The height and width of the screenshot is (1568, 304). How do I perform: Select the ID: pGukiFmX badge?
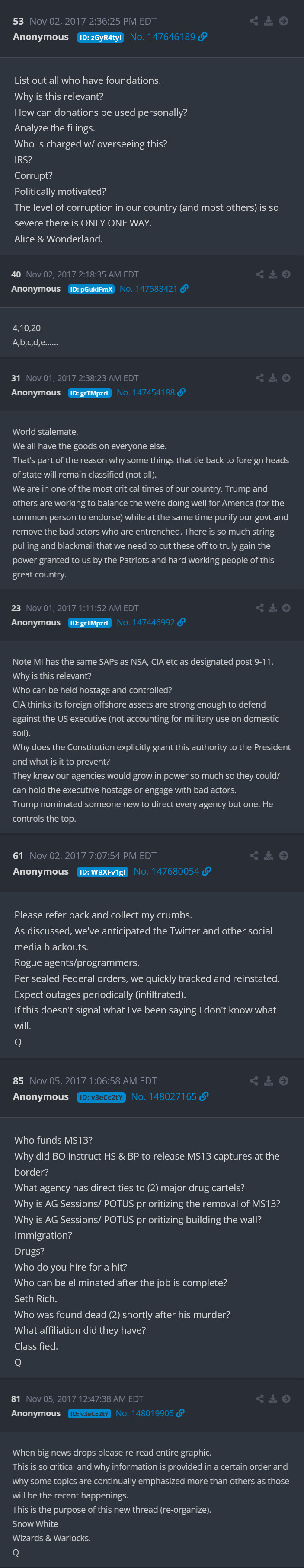91,290
